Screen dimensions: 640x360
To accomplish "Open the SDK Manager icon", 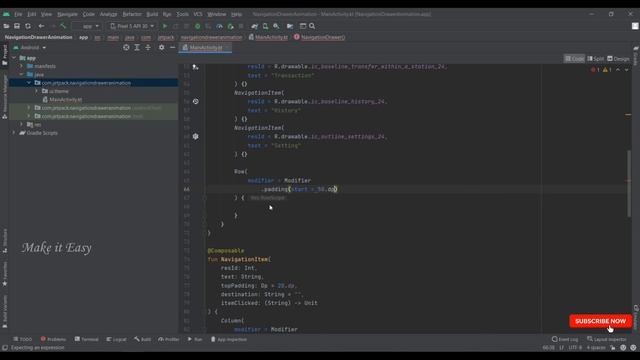I will (276, 26).
